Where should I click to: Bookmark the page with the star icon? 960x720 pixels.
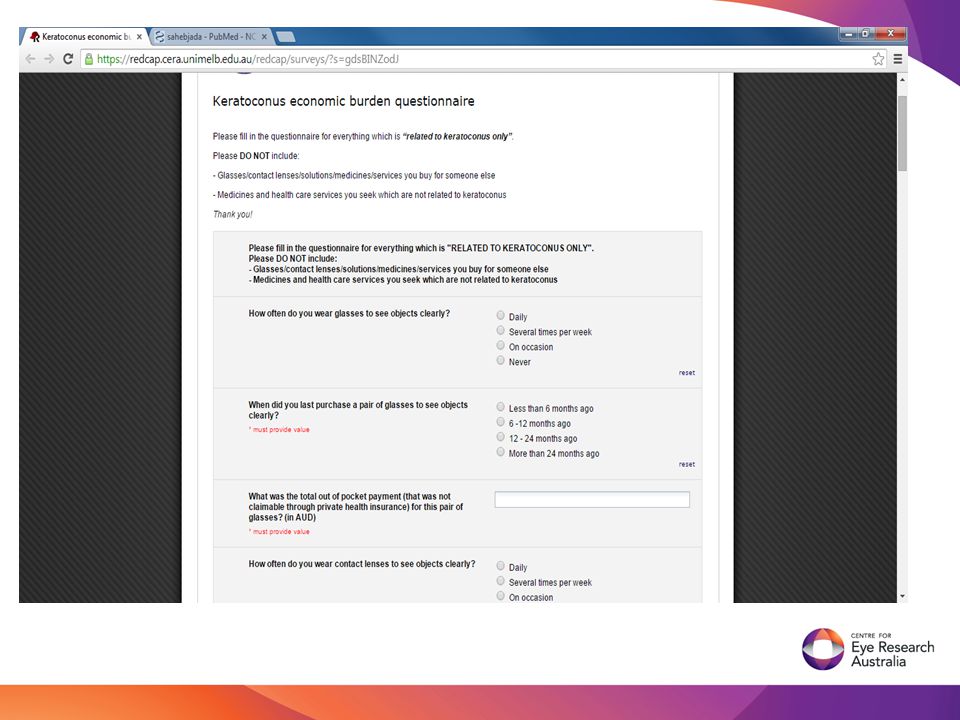coord(878,59)
